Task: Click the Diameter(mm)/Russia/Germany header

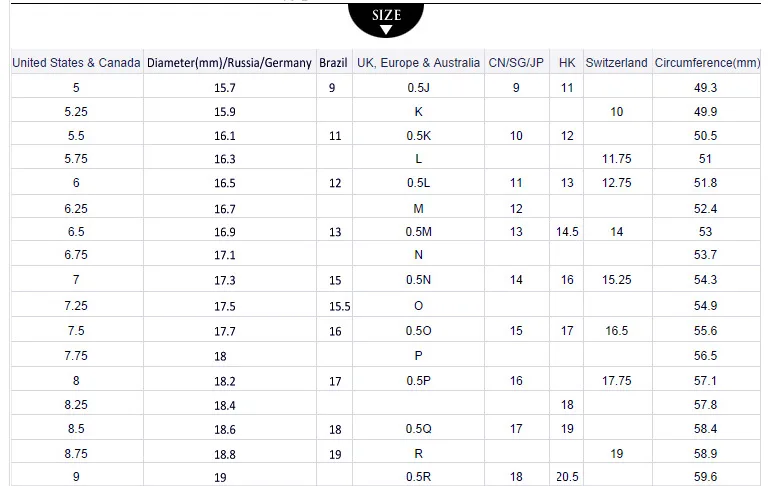Action: point(229,63)
